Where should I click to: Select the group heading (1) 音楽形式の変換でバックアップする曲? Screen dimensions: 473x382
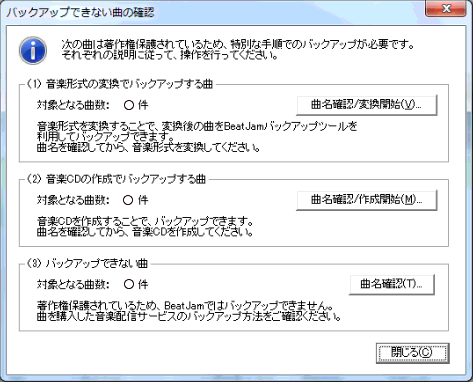119,84
